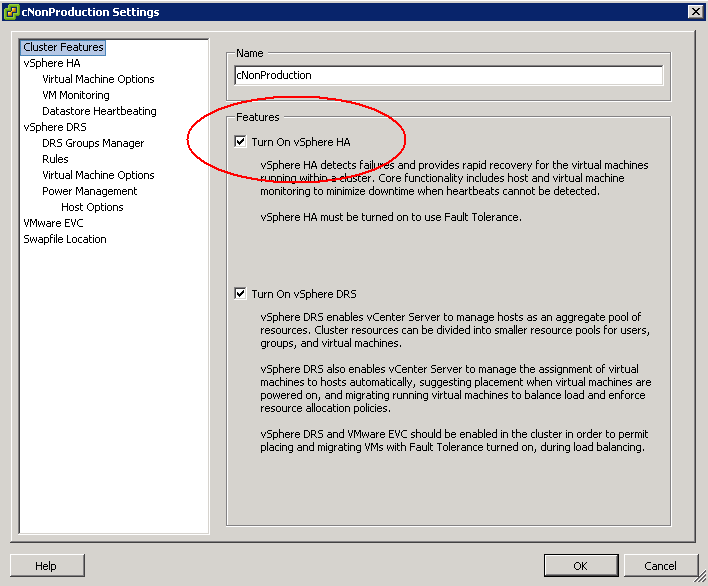Confirm settings with the OK button
This screenshot has width=708, height=586.
pos(581,566)
